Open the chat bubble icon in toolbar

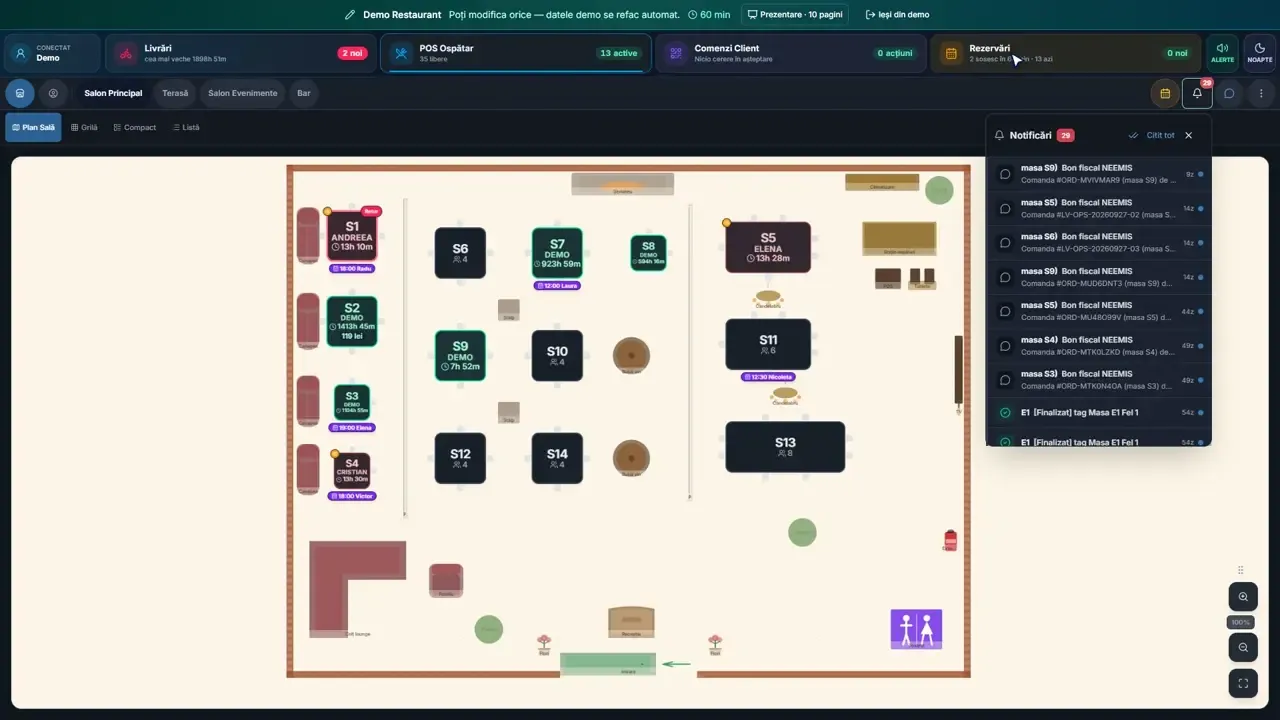point(1229,93)
